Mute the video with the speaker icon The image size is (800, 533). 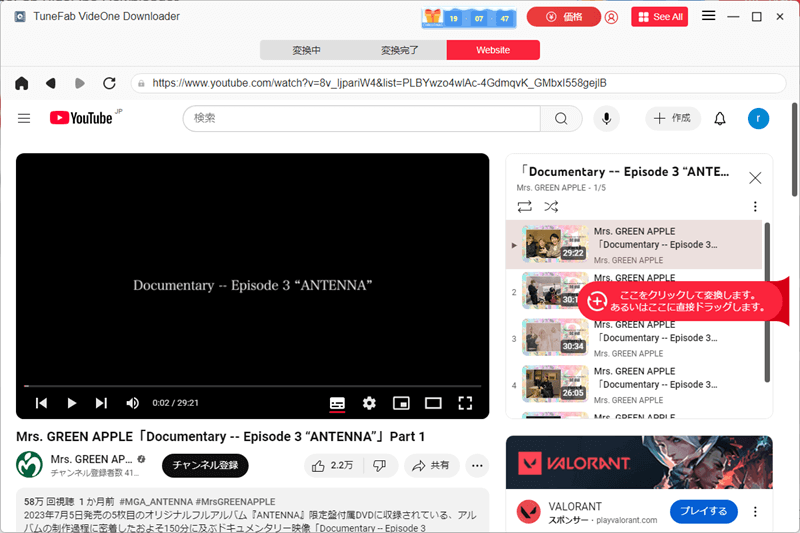pyautogui.click(x=132, y=403)
